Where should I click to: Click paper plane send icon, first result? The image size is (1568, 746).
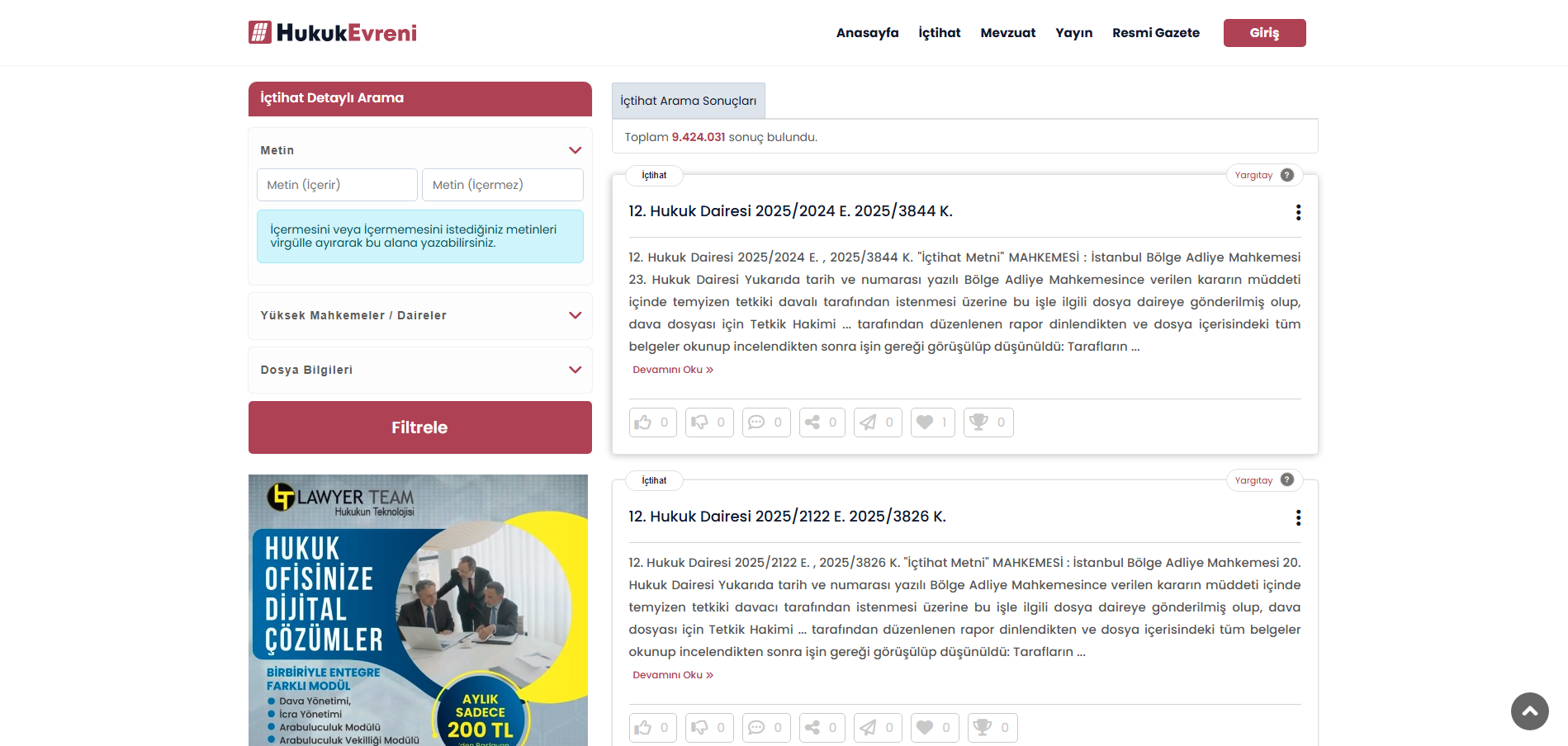(x=868, y=423)
